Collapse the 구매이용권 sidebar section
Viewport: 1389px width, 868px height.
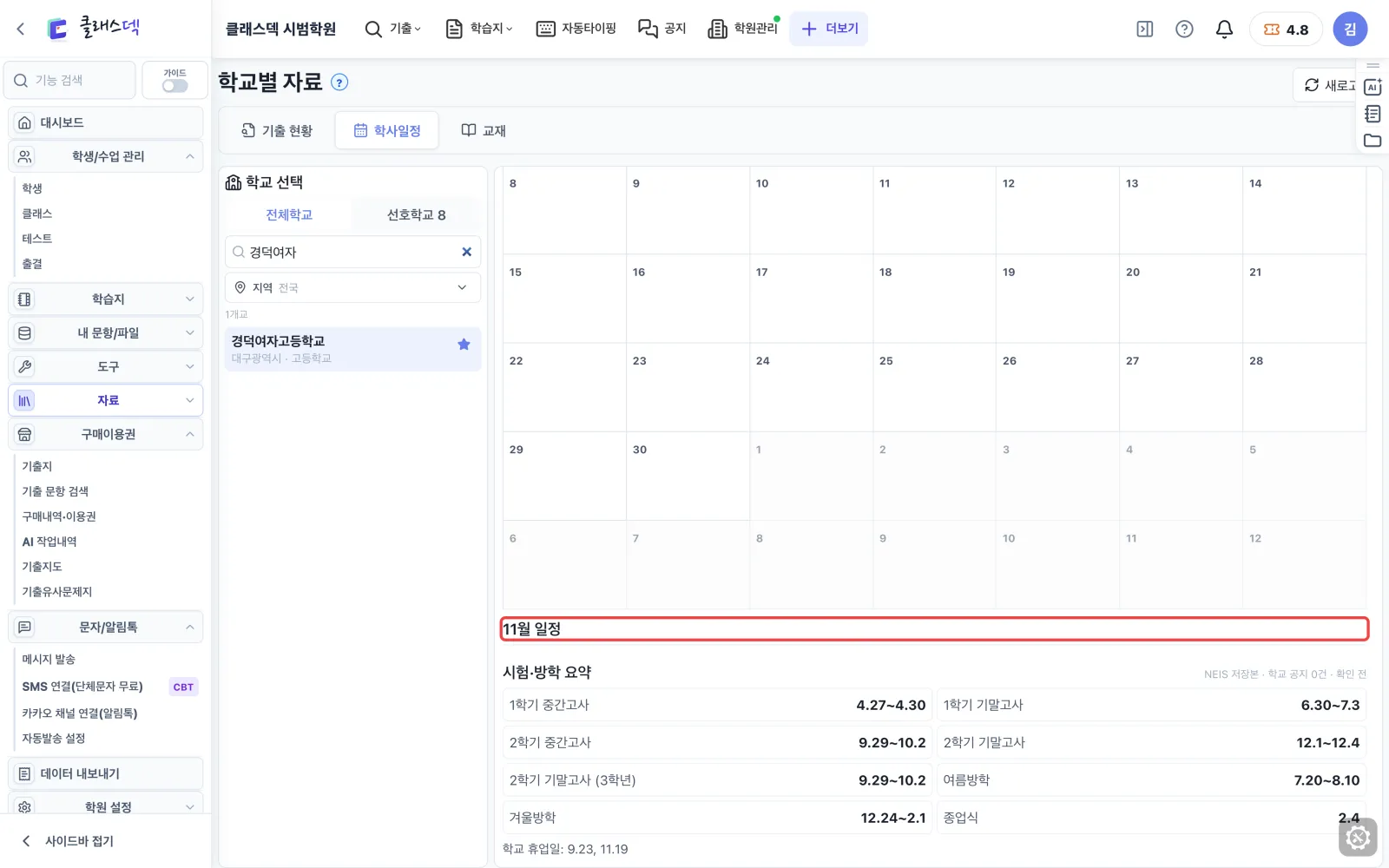[x=106, y=434]
